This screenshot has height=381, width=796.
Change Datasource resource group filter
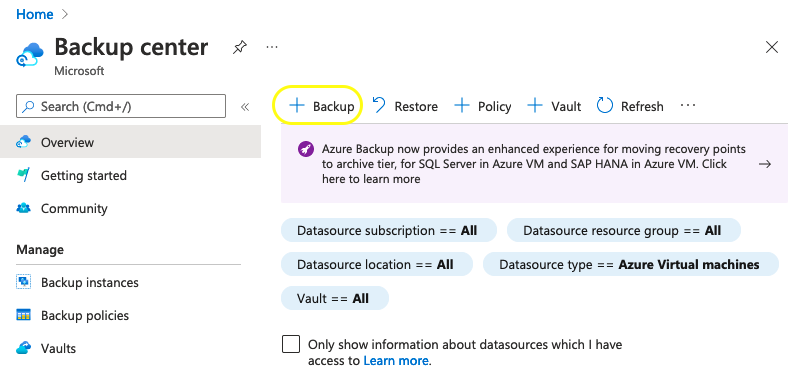pos(623,231)
